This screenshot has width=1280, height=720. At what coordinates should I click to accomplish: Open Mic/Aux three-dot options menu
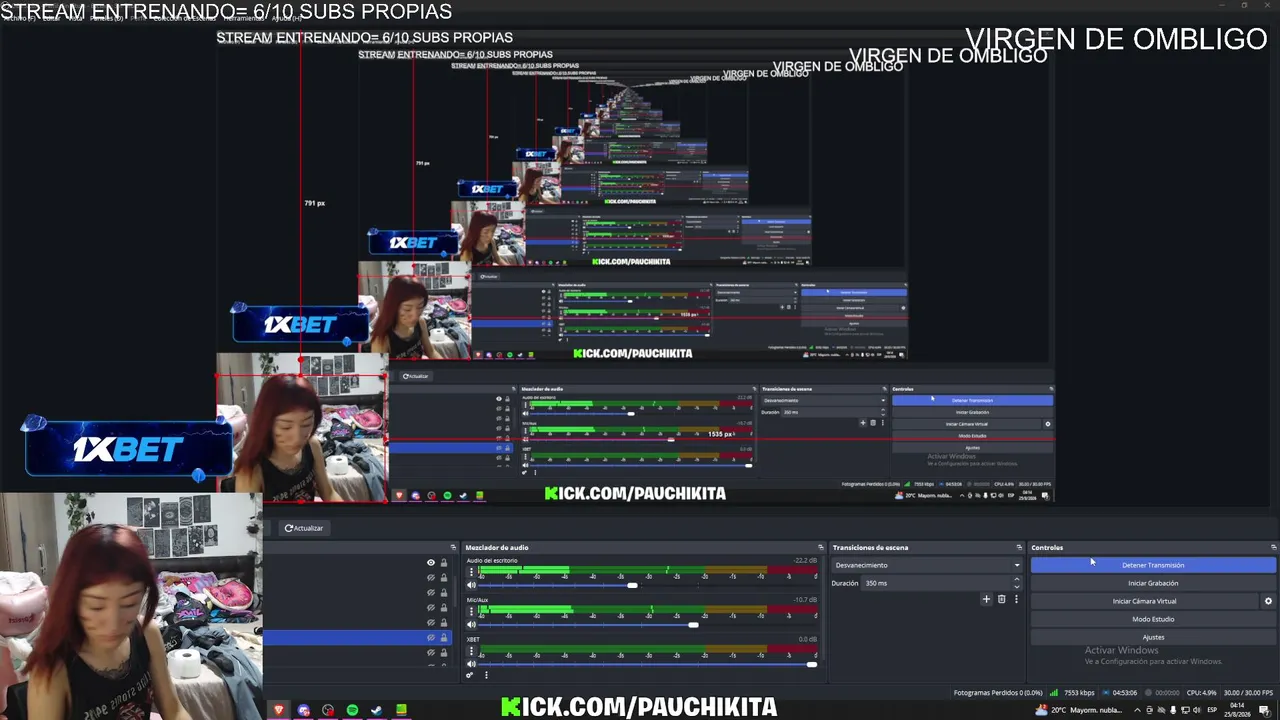pyautogui.click(x=472, y=610)
